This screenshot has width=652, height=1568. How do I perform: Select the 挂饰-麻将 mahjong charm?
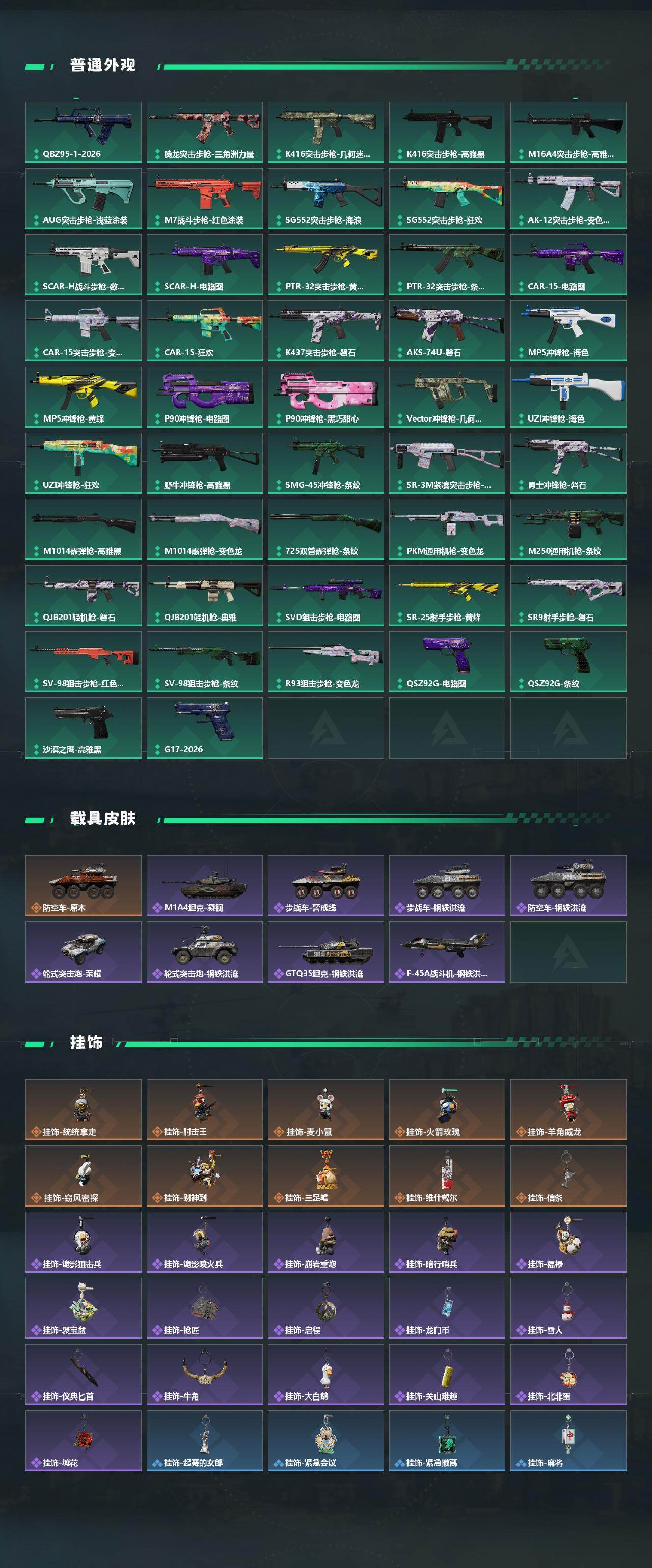[x=568, y=1441]
